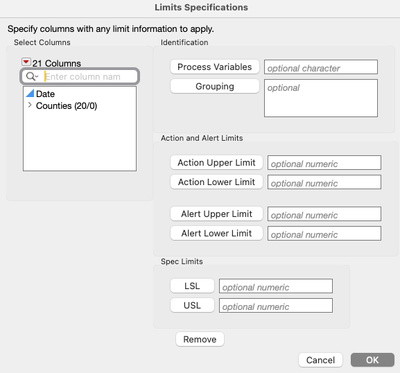The image size is (400, 373).
Task: Expand the Counties (20/0) group
Action: pos(30,105)
